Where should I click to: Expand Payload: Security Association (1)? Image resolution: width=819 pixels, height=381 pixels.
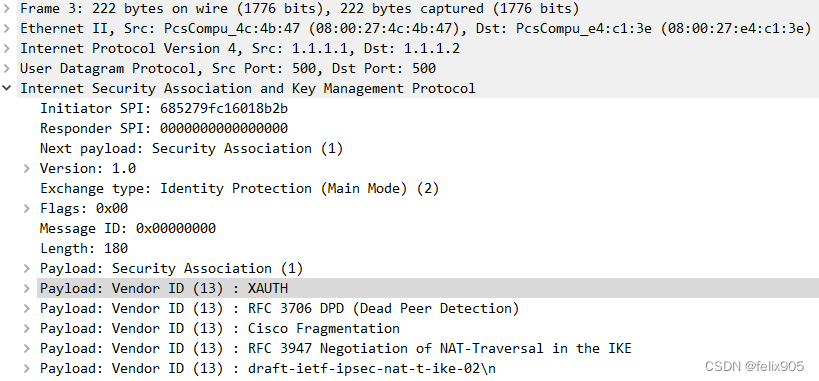point(27,269)
